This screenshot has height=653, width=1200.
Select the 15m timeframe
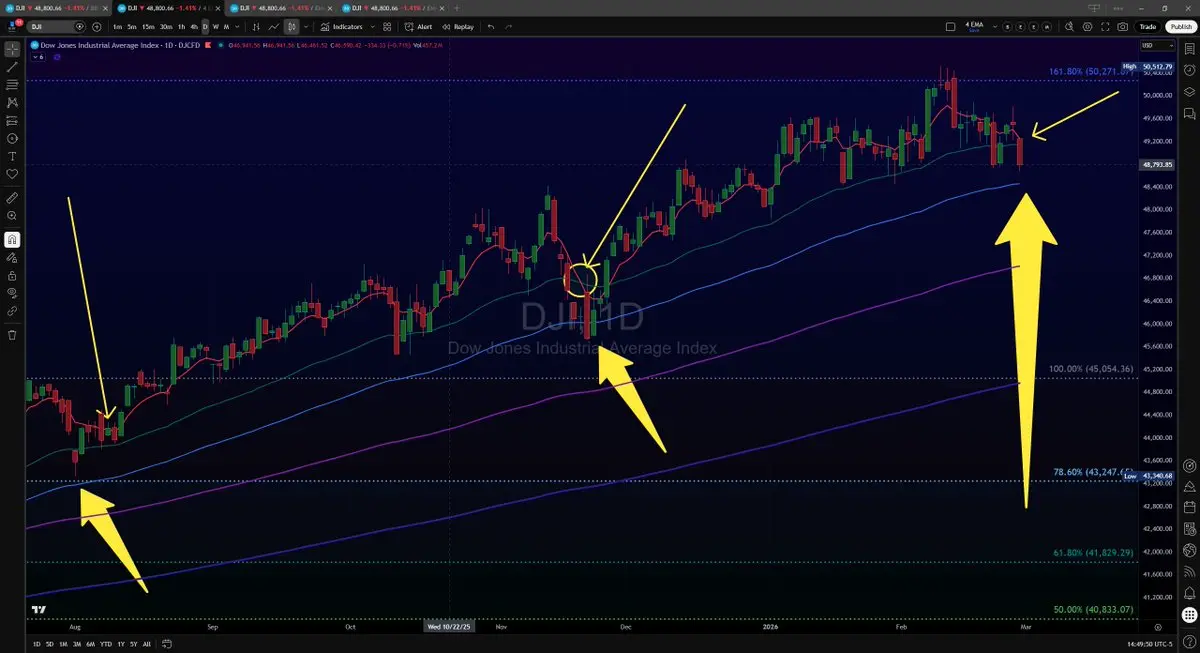[148, 27]
